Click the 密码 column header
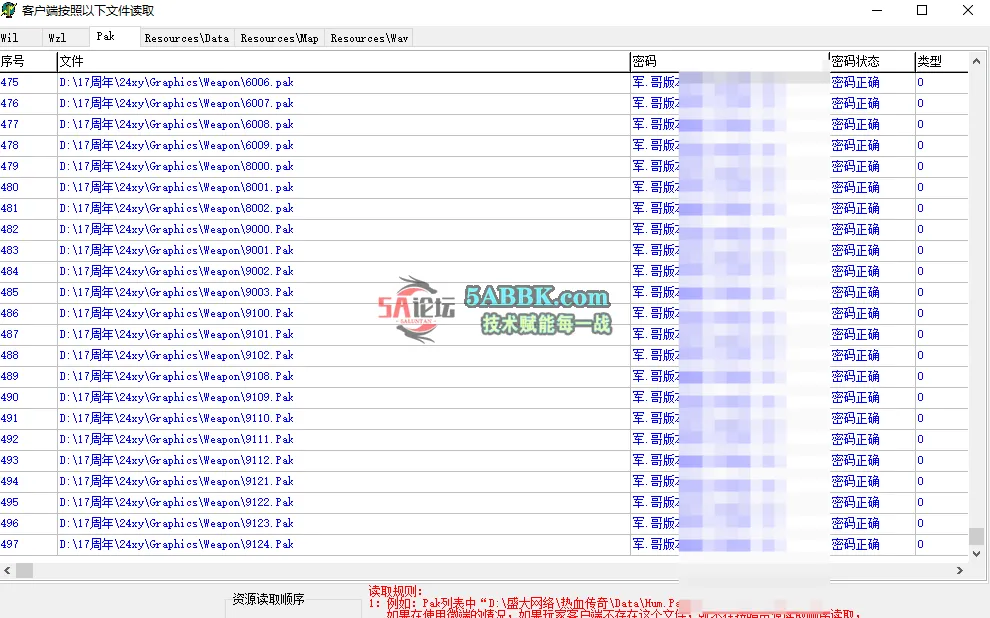Screen dimensions: 990x618 coord(729,61)
